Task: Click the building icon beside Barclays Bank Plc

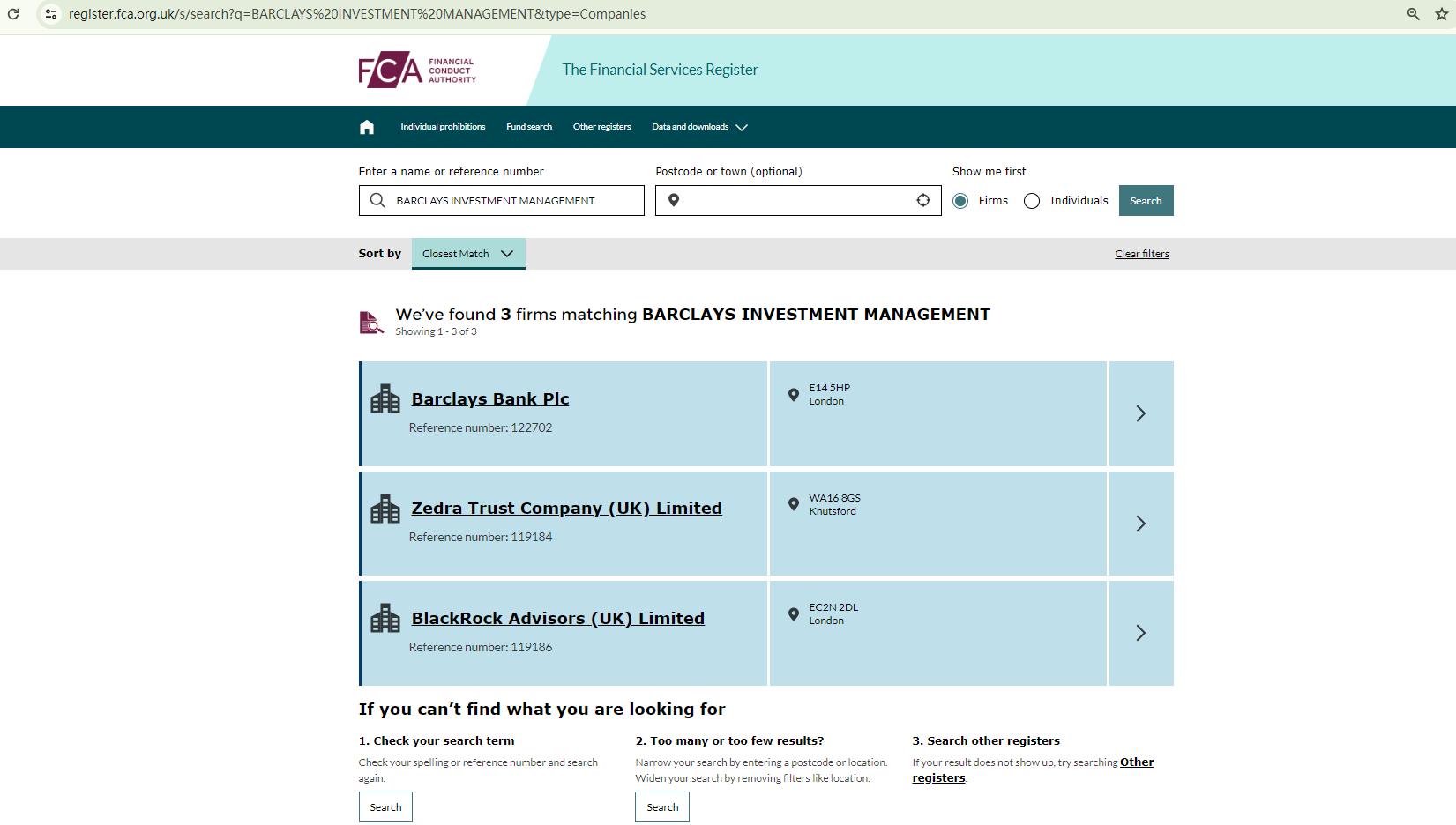Action: (x=385, y=399)
